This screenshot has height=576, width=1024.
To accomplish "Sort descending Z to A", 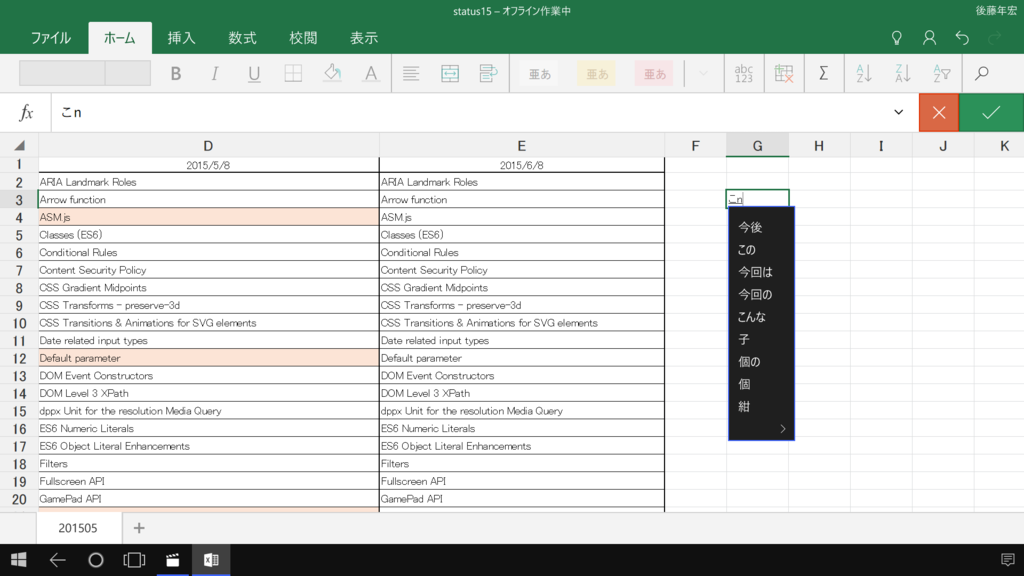I will coord(903,73).
